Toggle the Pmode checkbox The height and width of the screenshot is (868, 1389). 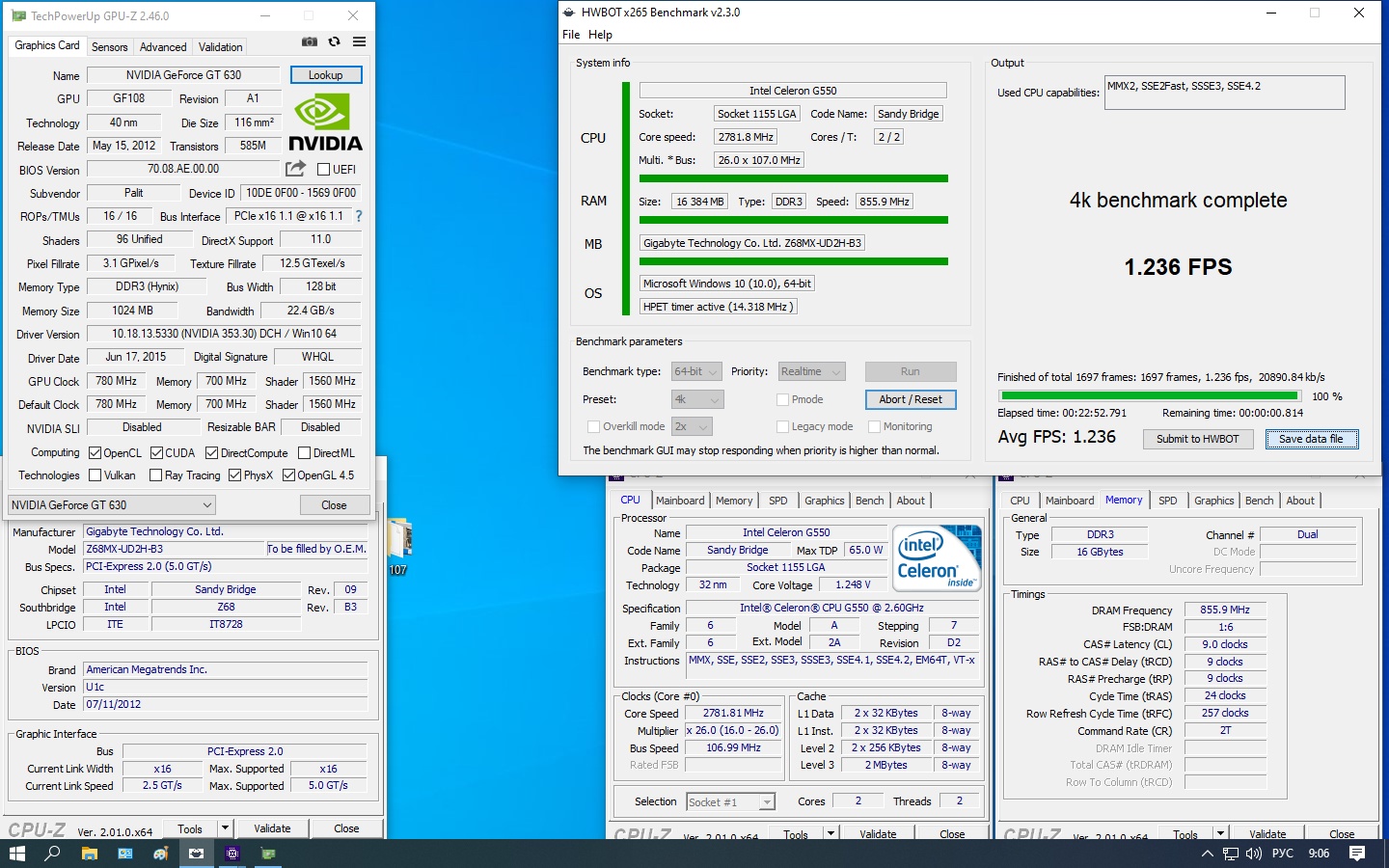pos(782,399)
